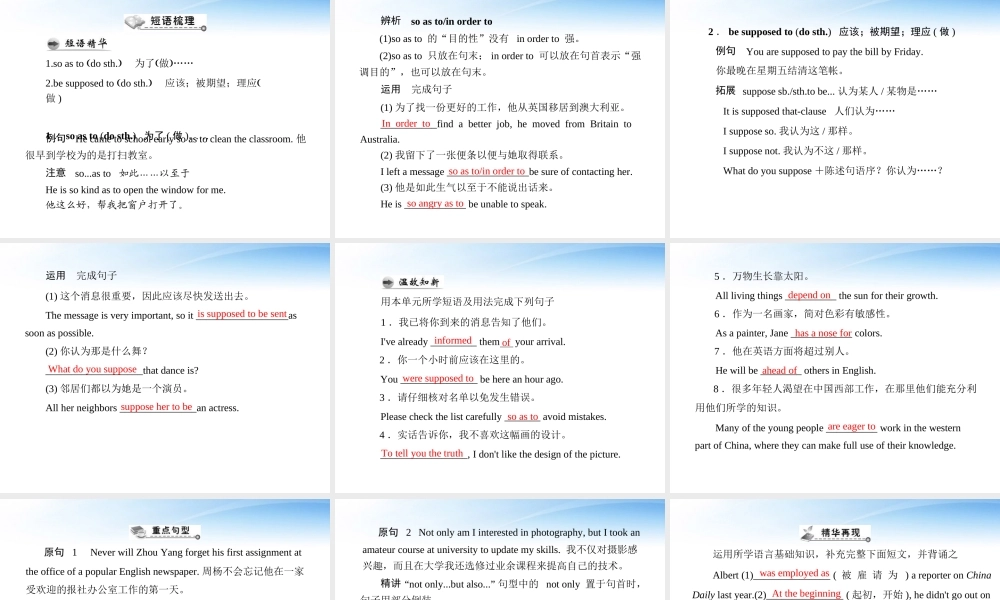Click red answer 'At the beginning'
This screenshot has height=600, width=1000.
point(806,594)
